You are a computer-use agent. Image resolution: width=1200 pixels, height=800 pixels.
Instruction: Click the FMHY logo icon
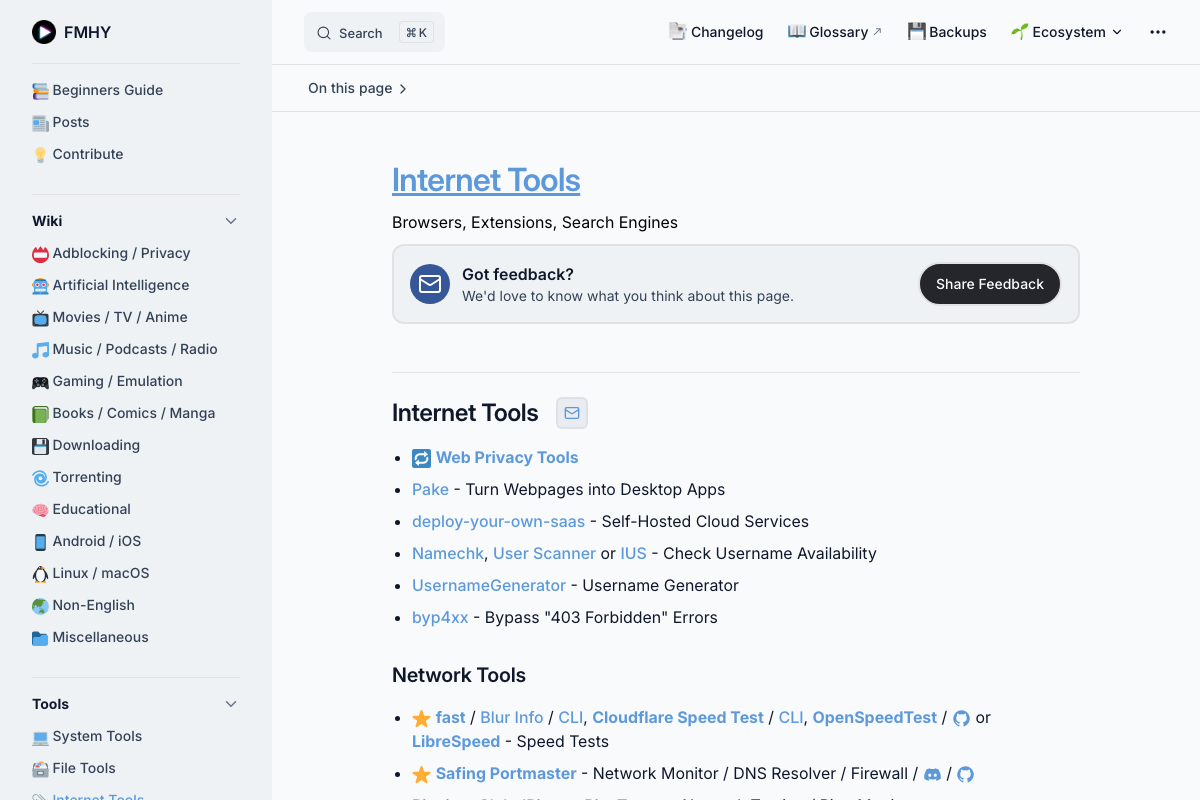tap(44, 32)
